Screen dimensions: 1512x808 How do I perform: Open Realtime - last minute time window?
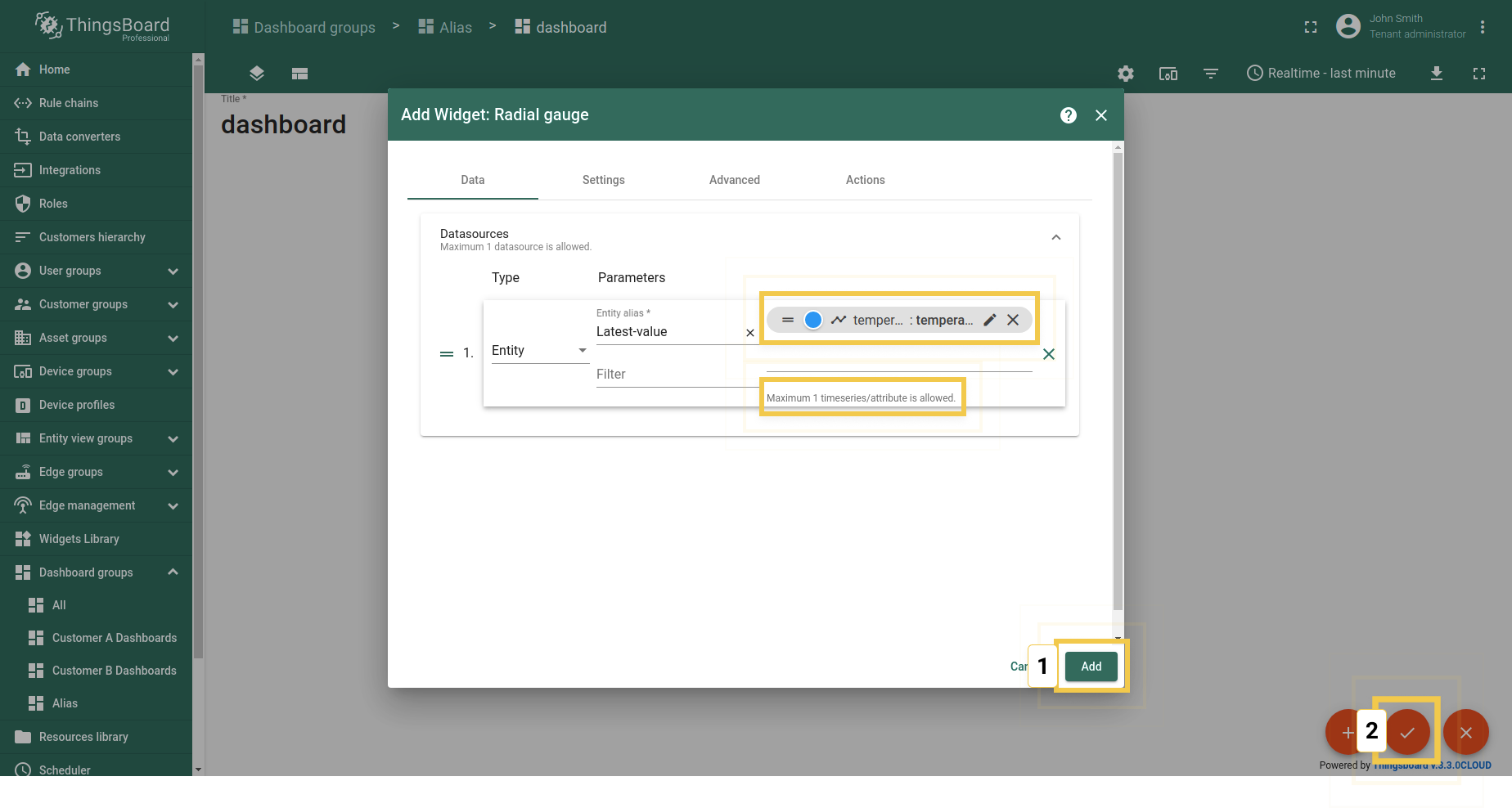pos(1321,74)
